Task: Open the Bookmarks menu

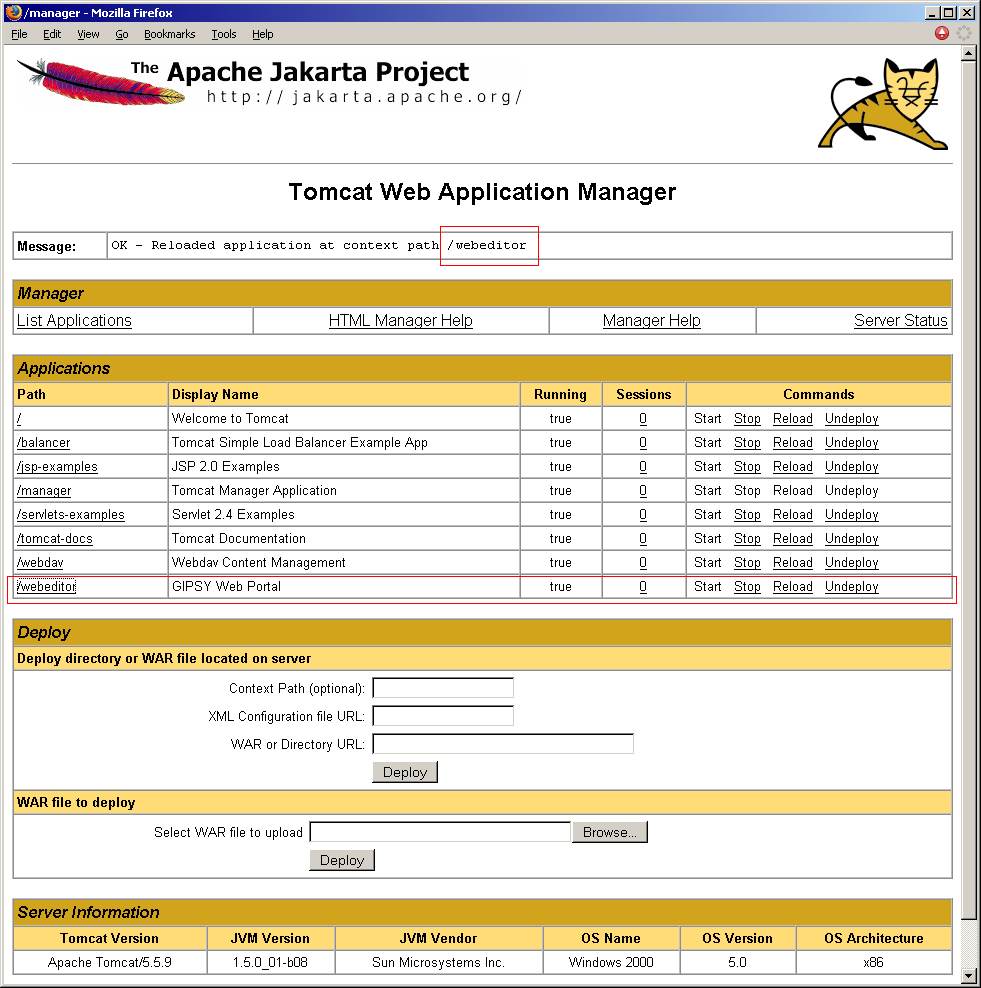Action: click(169, 34)
